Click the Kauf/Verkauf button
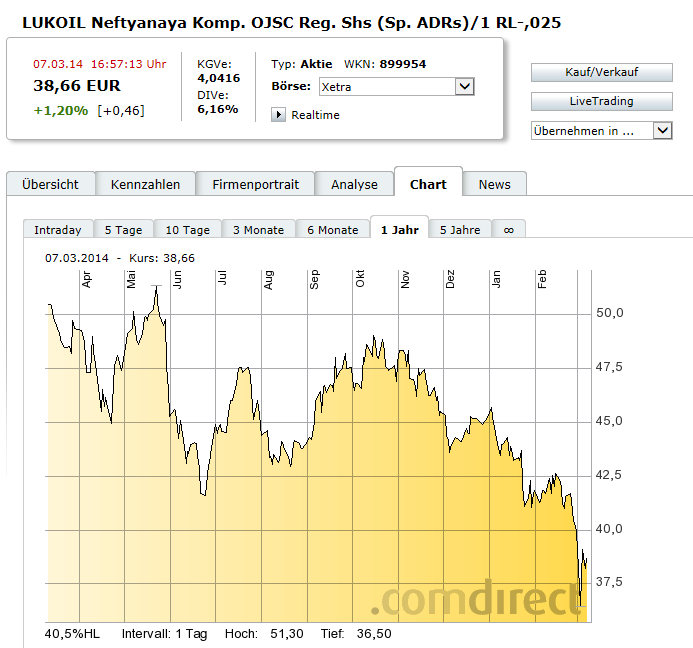Screen dimensions: 693x648 (x=602, y=72)
